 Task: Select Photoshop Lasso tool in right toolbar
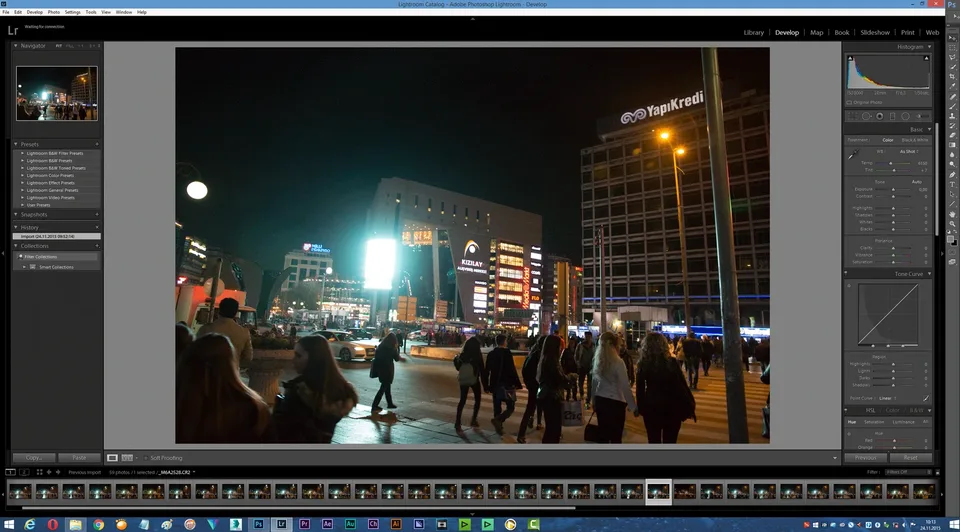[x=952, y=57]
